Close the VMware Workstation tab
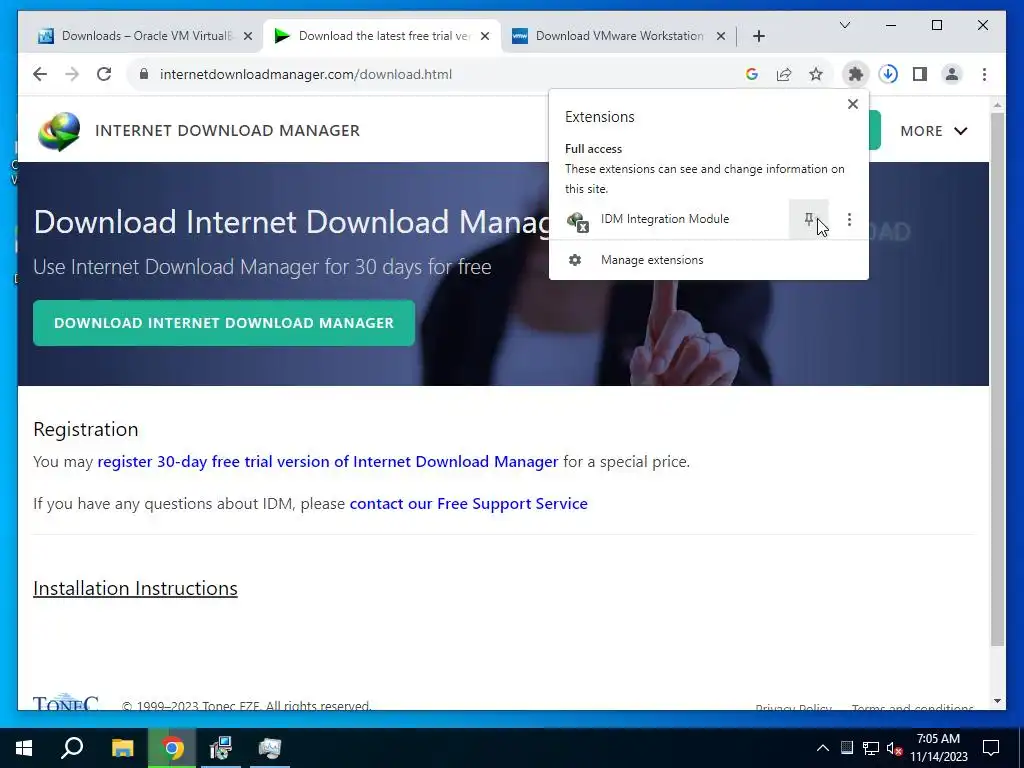The width and height of the screenshot is (1024, 768). (720, 37)
